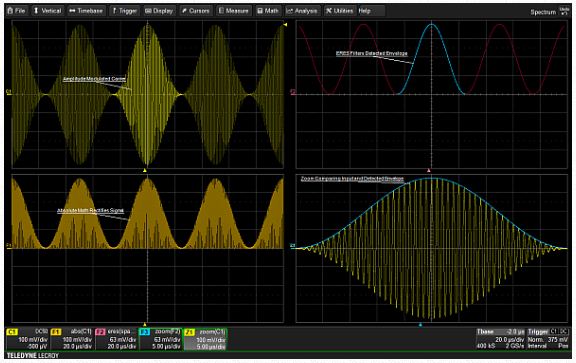Click the pink triangle marker under the upper-right grid
This screenshot has width=576, height=363.
[x=428, y=170]
